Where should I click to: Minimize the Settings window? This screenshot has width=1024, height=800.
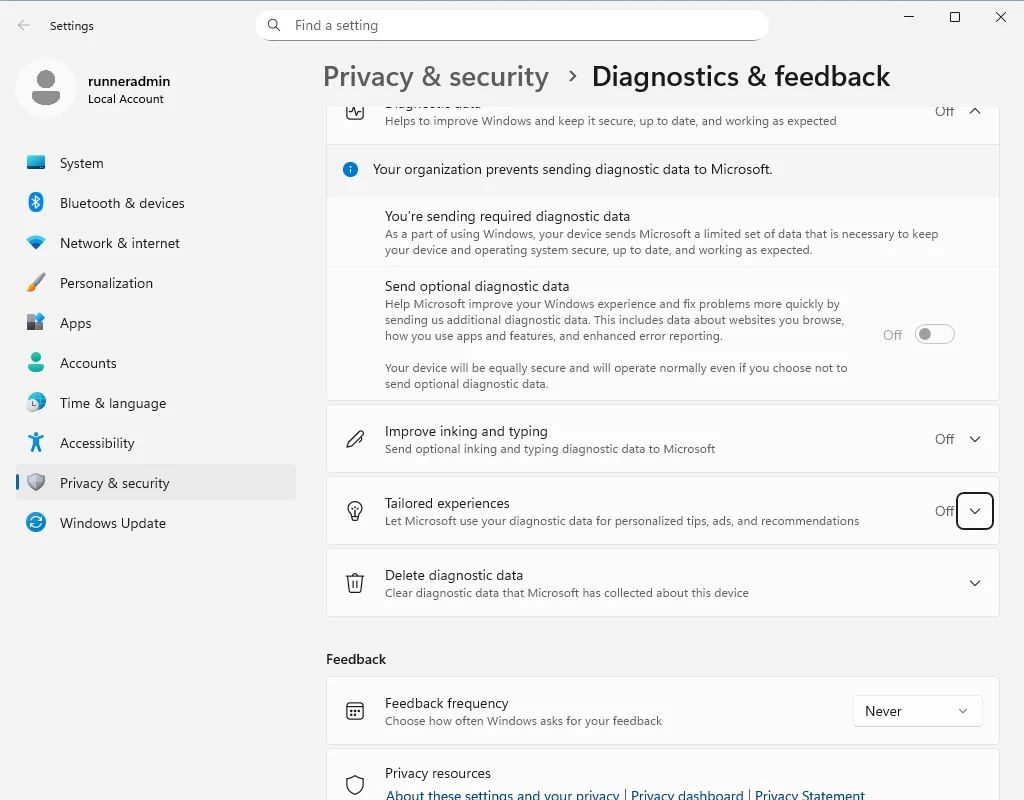coord(909,17)
